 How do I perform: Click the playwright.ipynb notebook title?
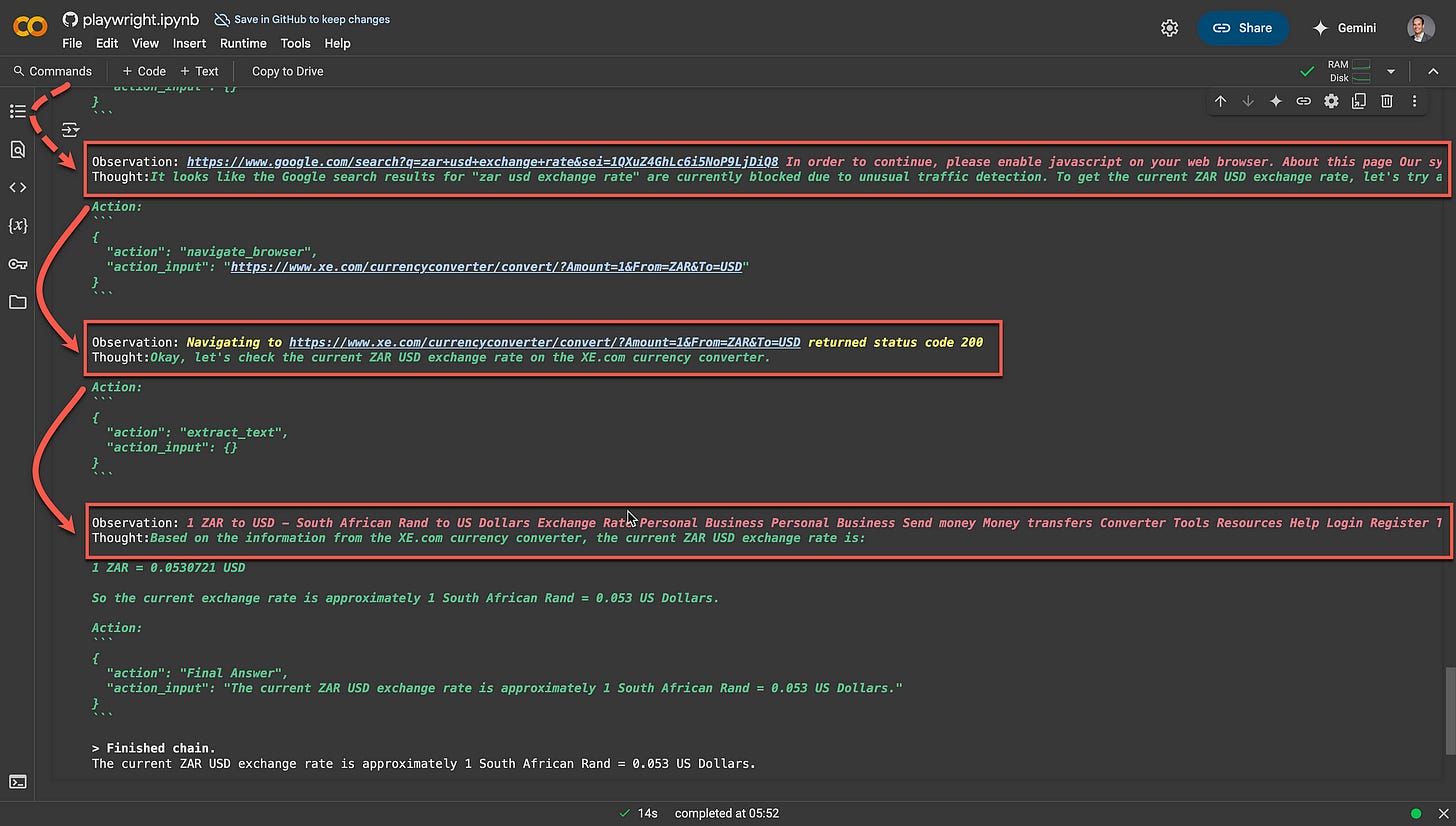[x=142, y=19]
